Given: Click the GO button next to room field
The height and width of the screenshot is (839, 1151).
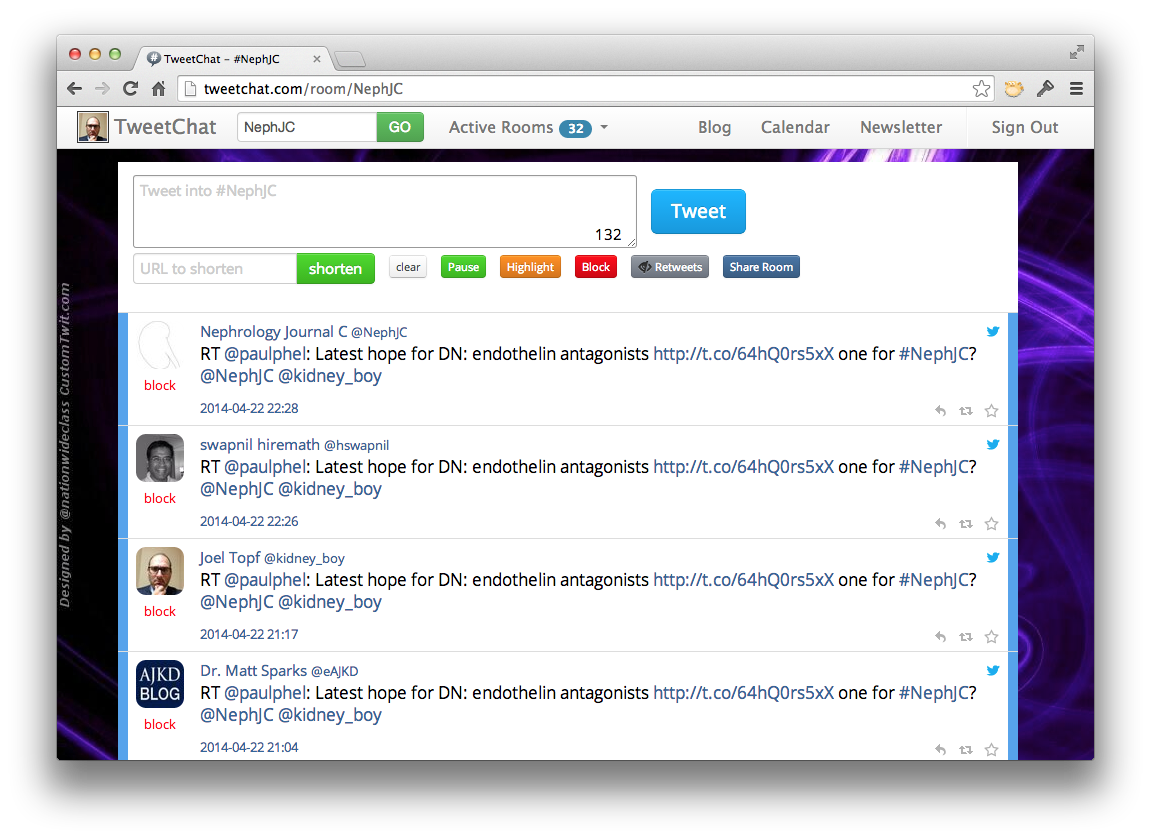Looking at the screenshot, I should click(400, 127).
